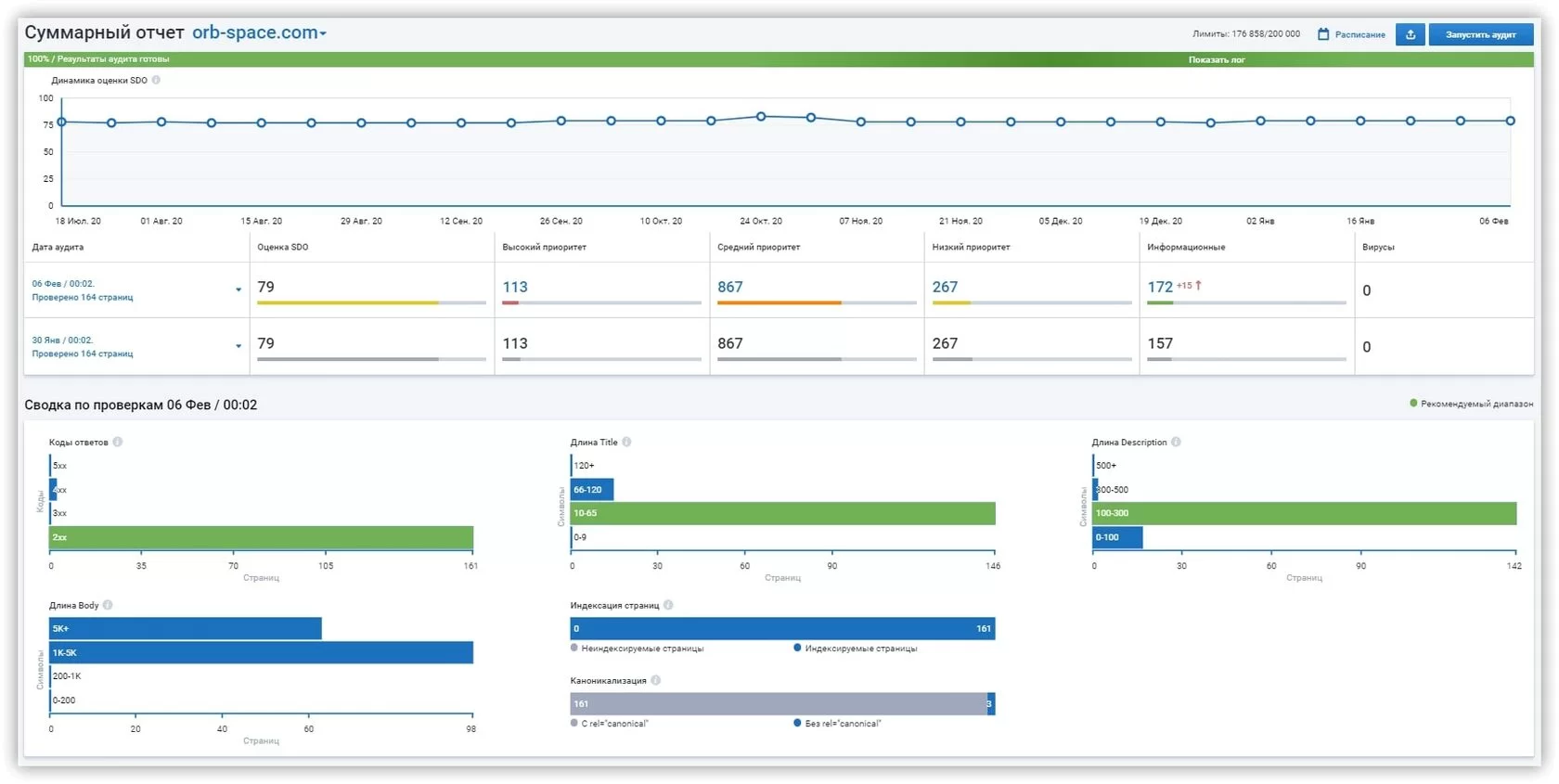Viewport: 1559px width, 784px height.
Task: Click the blue low priority value 267
Action: click(945, 287)
